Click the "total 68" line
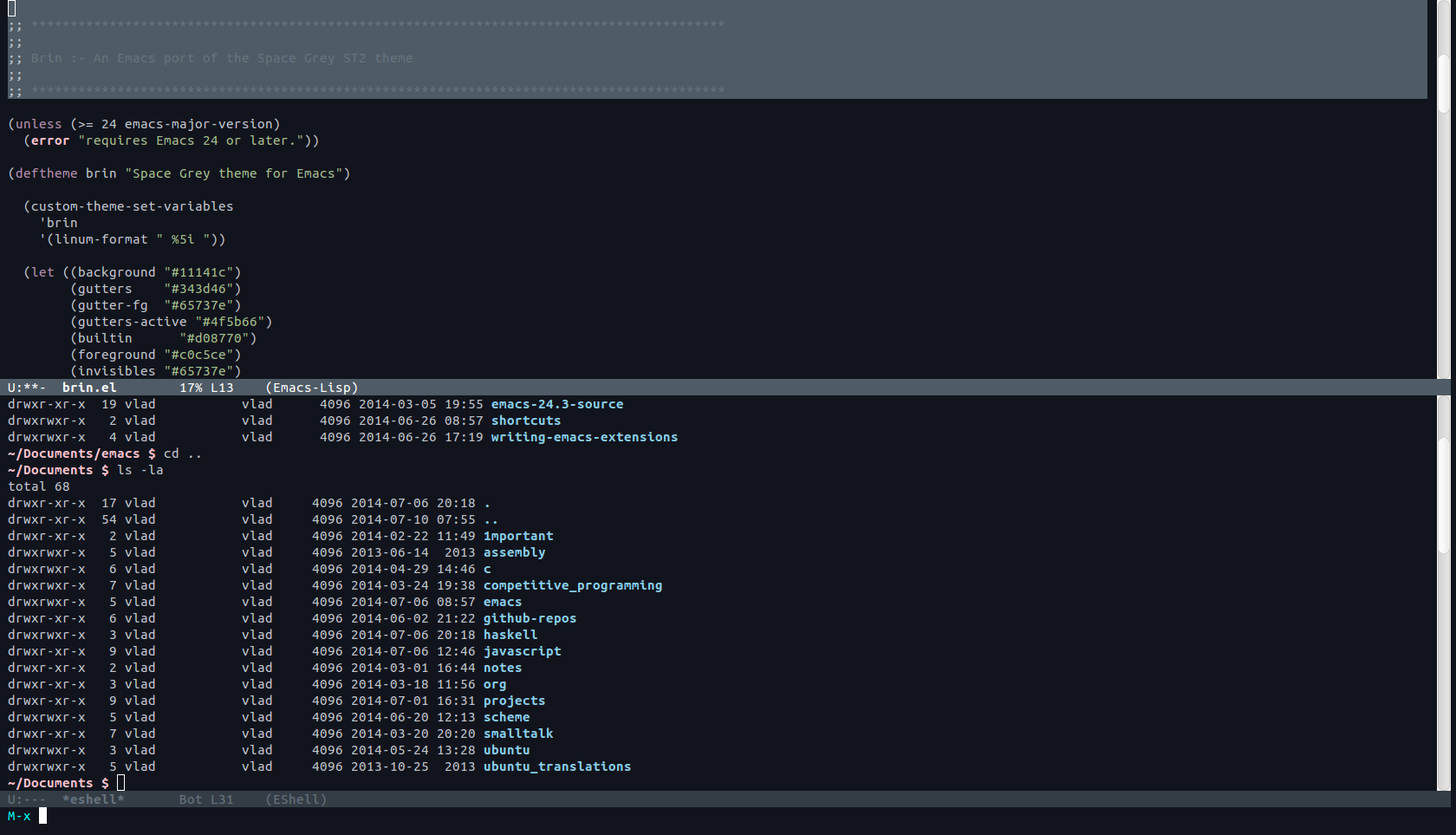1456x835 pixels. [39, 486]
